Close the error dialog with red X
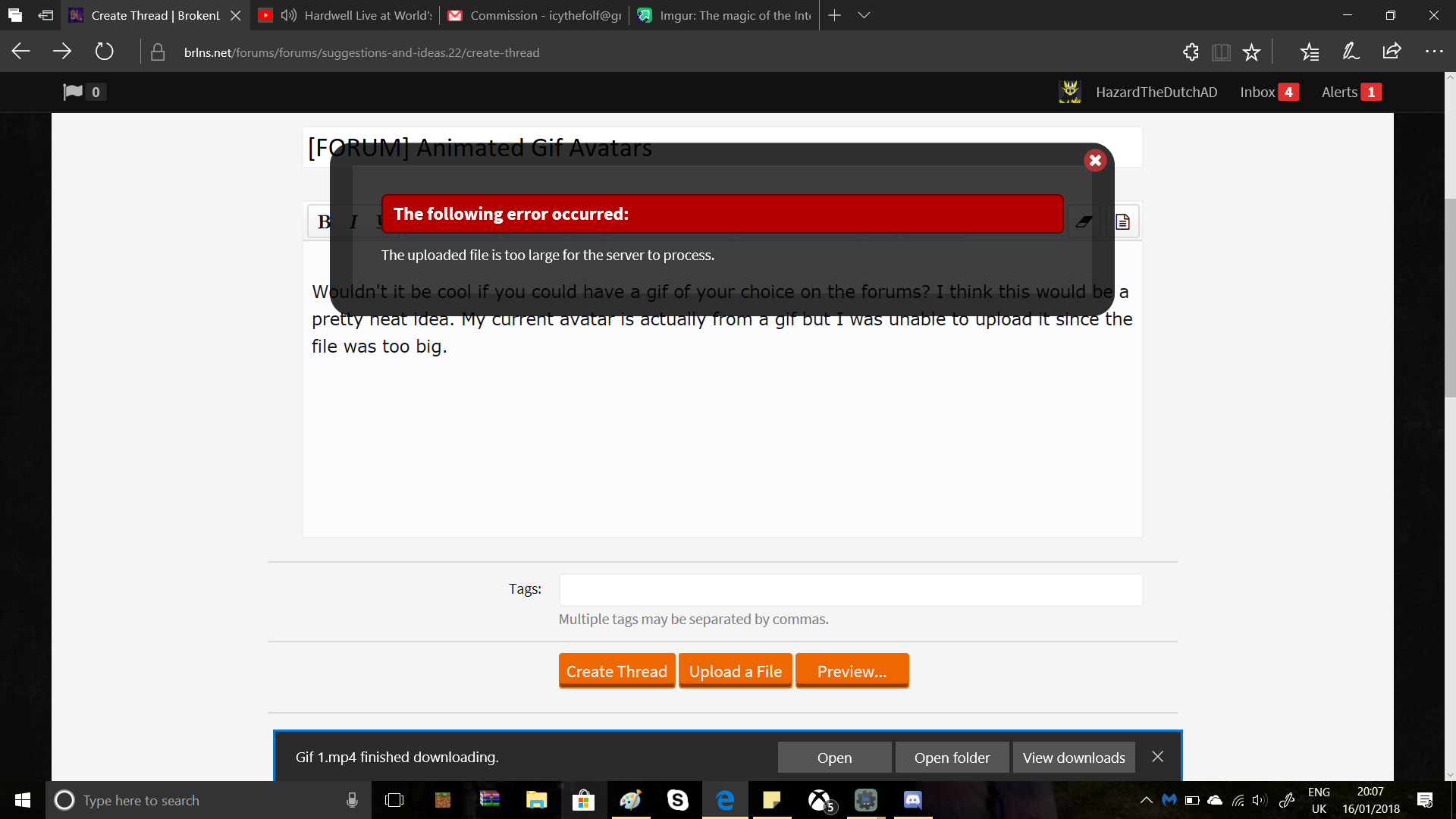This screenshot has width=1456, height=819. 1094,160
